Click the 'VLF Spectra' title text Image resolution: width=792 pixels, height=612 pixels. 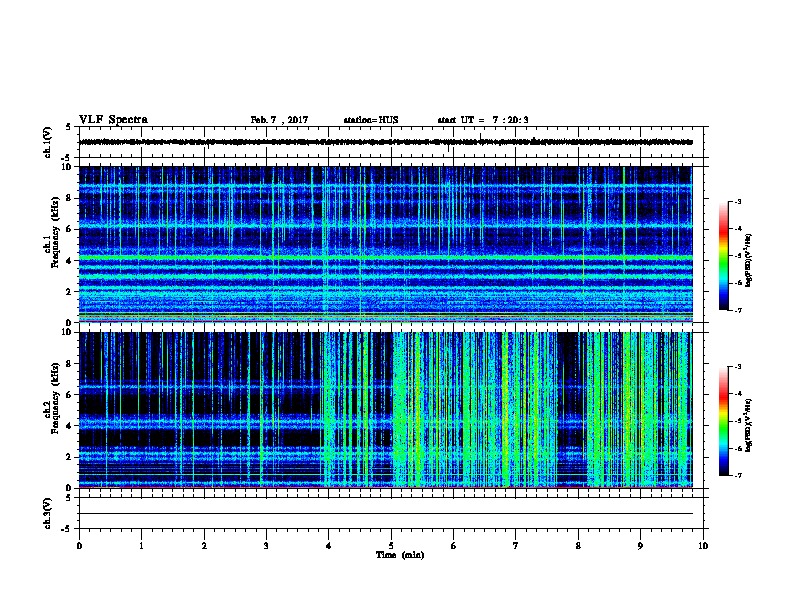[113, 120]
